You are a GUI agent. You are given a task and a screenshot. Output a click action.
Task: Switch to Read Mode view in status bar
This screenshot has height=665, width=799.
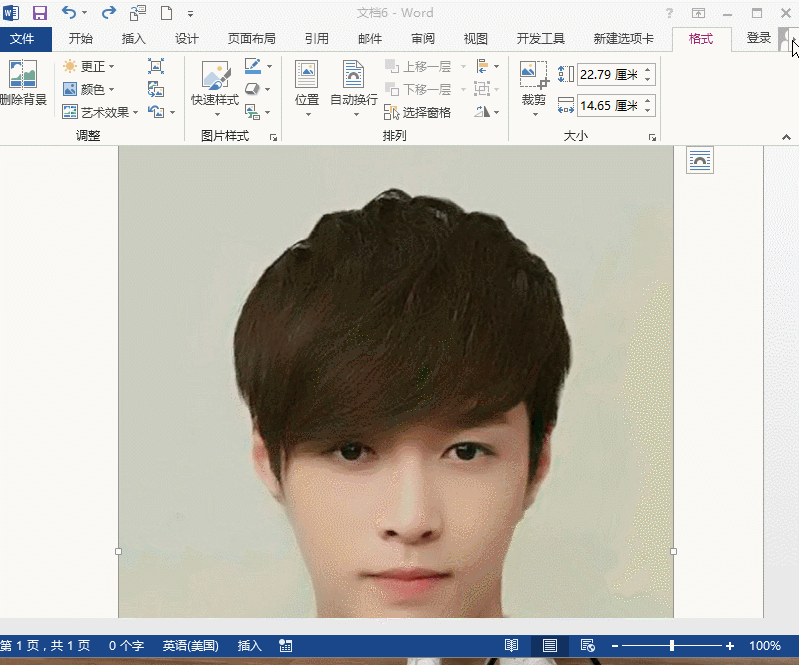tap(511, 646)
